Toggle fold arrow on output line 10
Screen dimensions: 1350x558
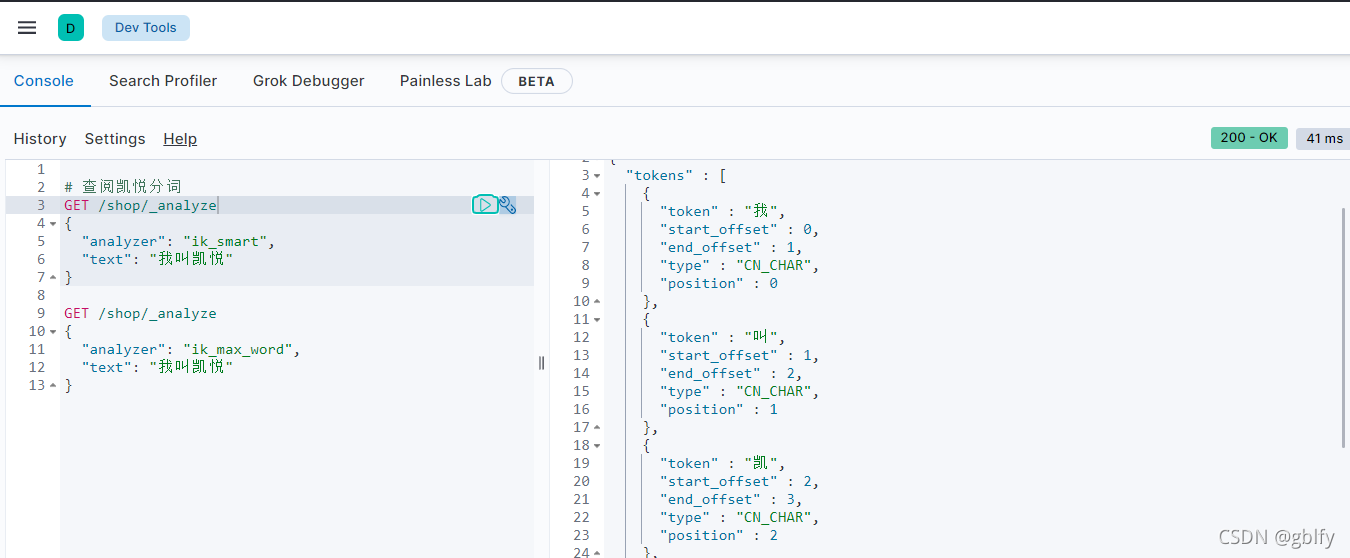coord(597,302)
